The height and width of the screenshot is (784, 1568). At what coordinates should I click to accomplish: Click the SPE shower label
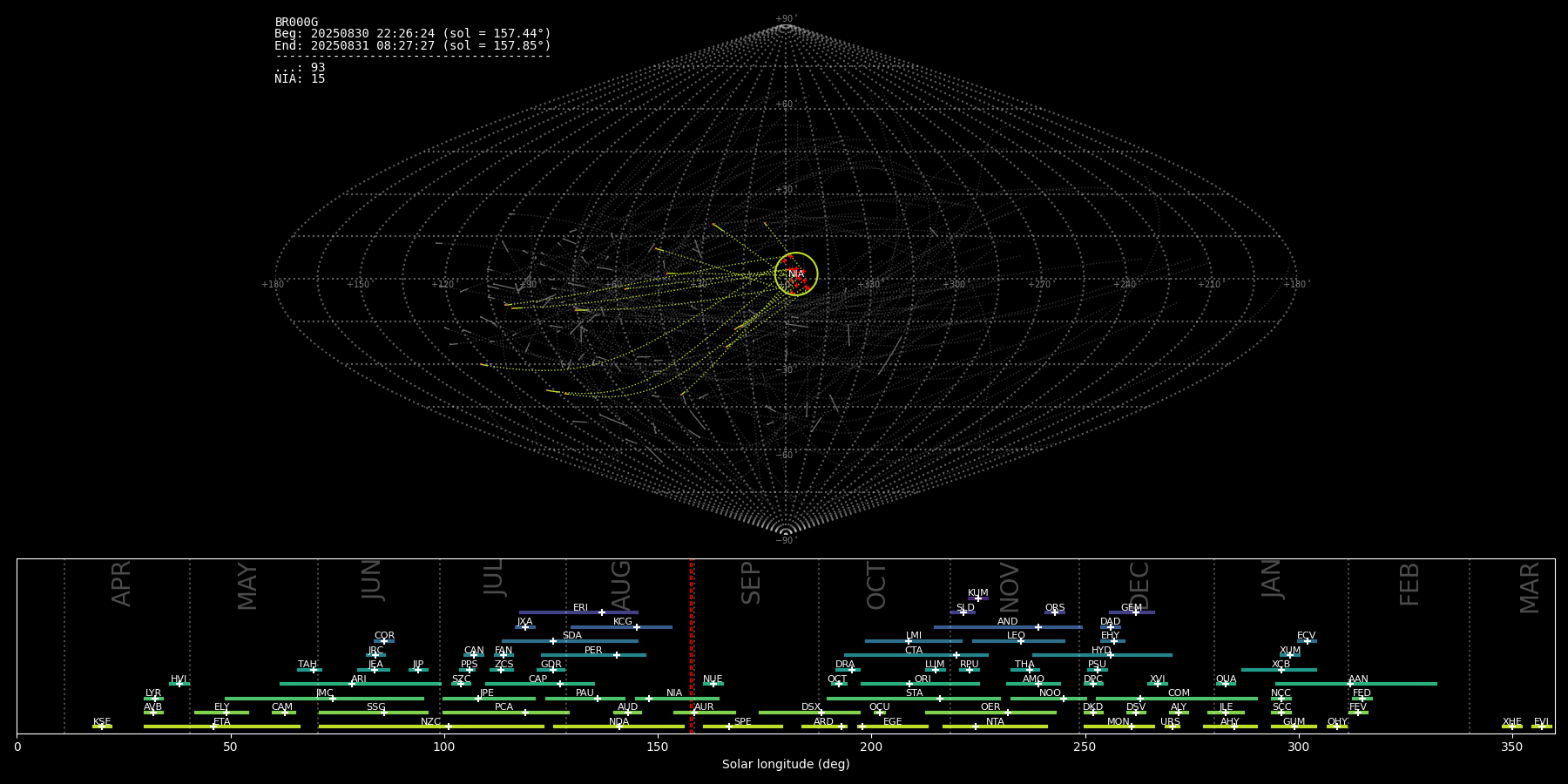tap(743, 722)
